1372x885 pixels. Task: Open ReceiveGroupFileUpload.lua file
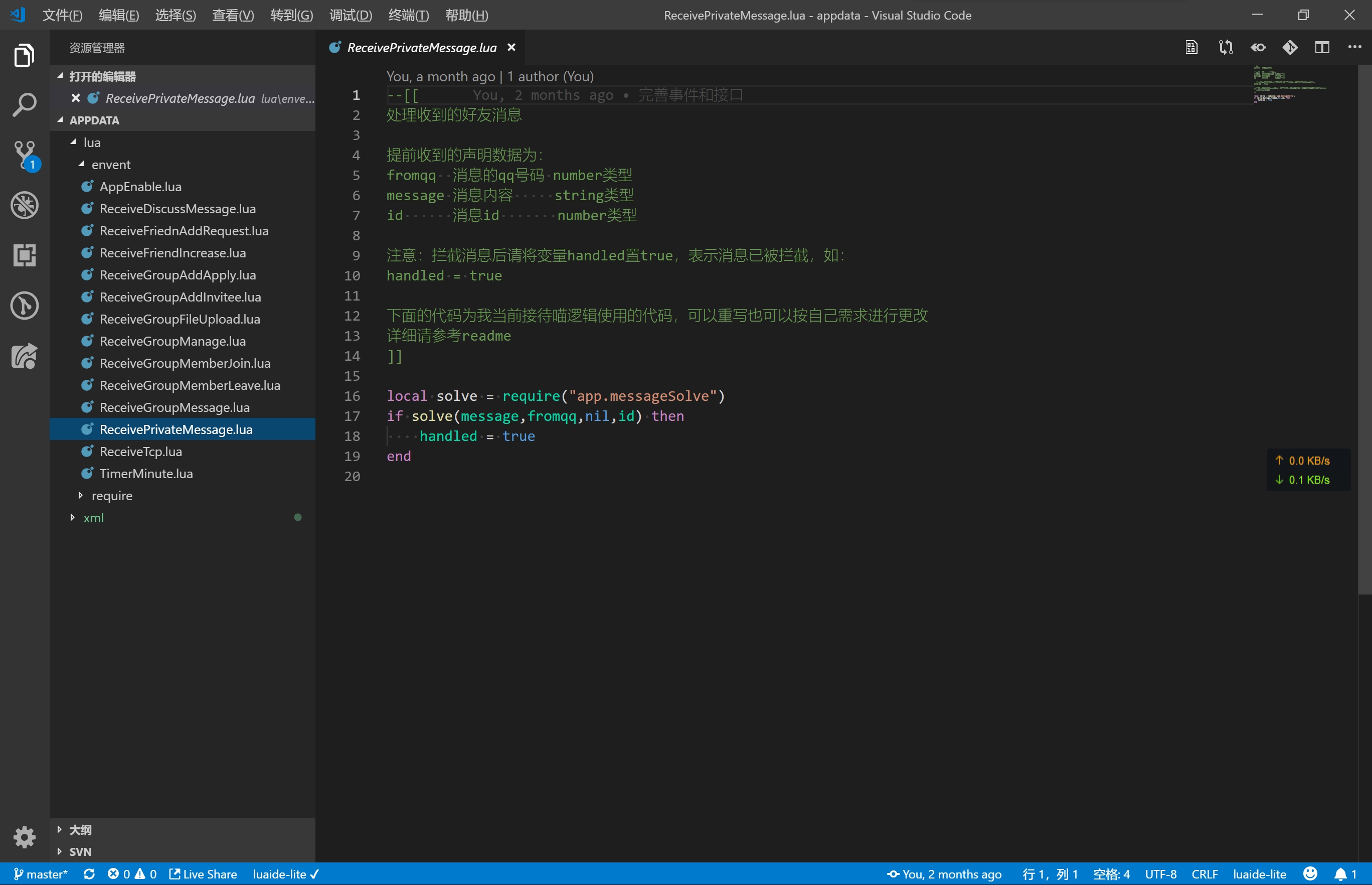[183, 319]
